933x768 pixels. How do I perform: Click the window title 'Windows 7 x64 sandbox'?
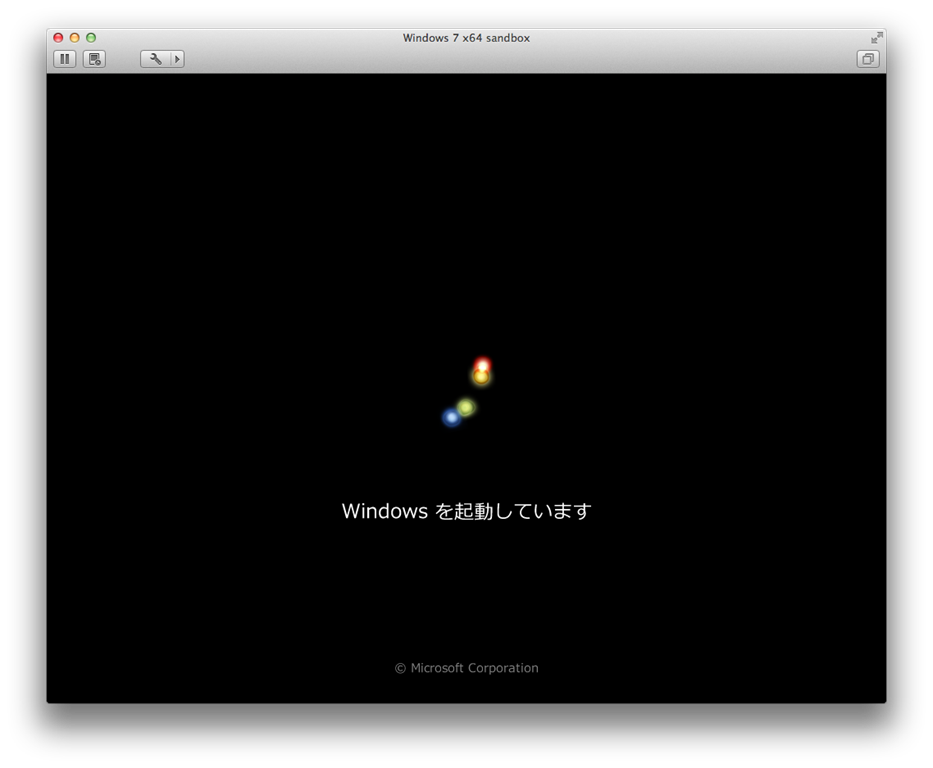[x=466, y=38]
